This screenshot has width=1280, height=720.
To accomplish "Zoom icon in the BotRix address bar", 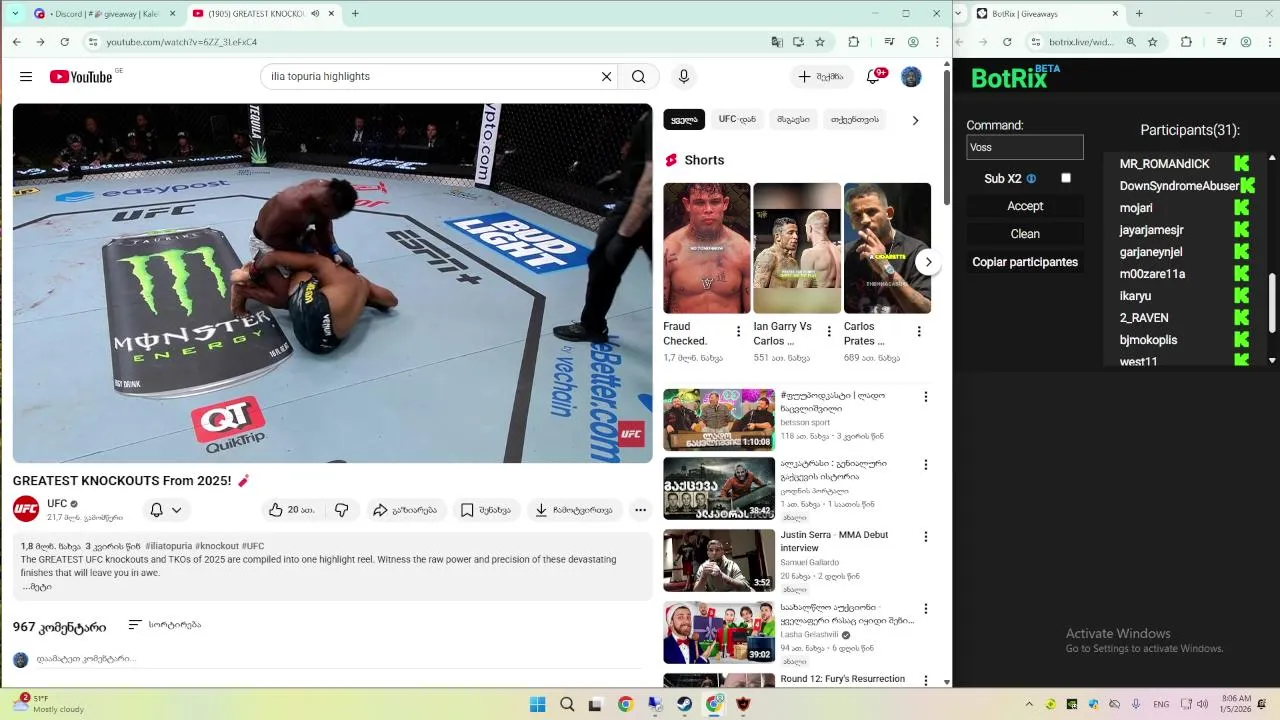I will 1131,42.
